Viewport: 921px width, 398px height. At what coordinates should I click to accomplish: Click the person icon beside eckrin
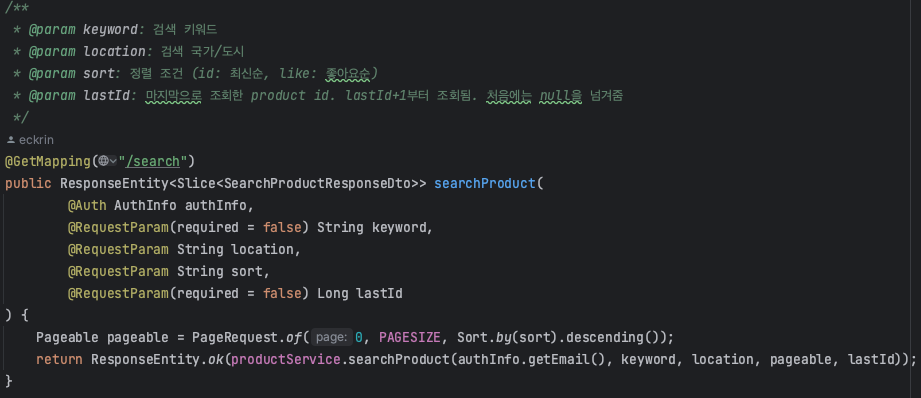click(x=10, y=140)
